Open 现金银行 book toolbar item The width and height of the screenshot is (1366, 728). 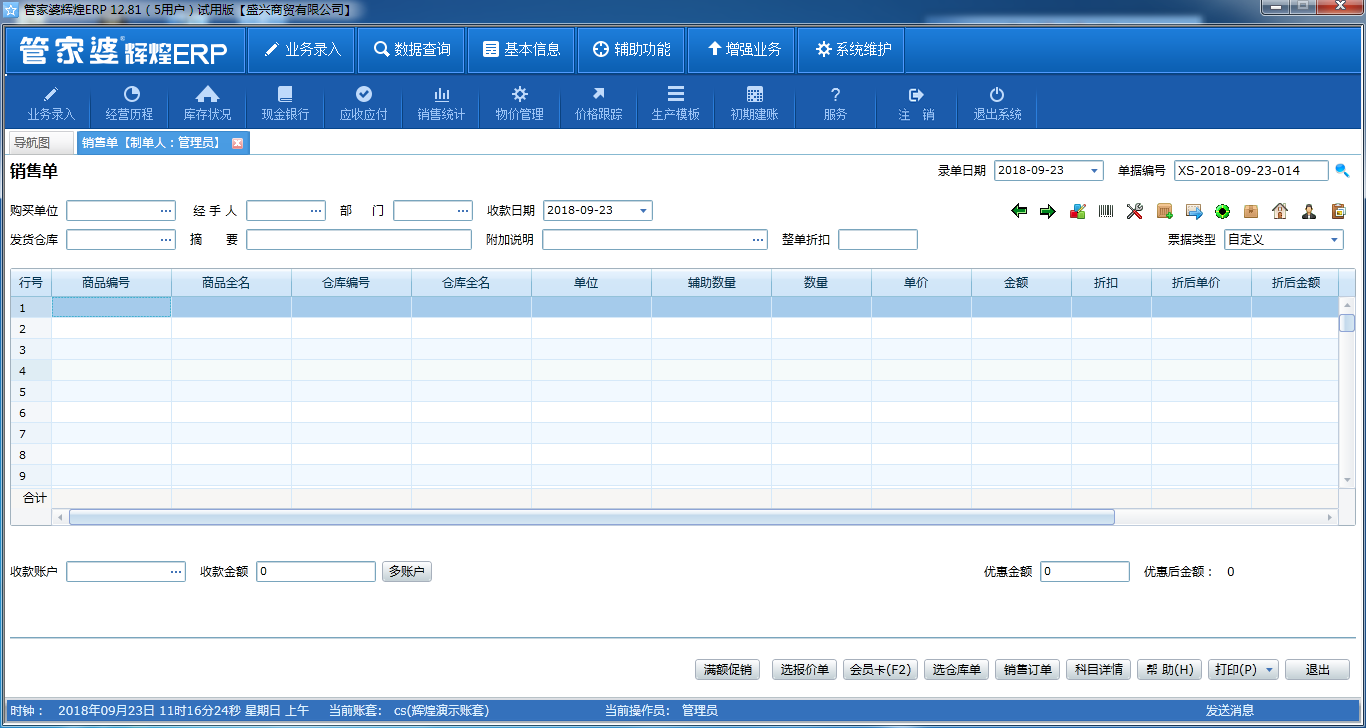tap(285, 103)
